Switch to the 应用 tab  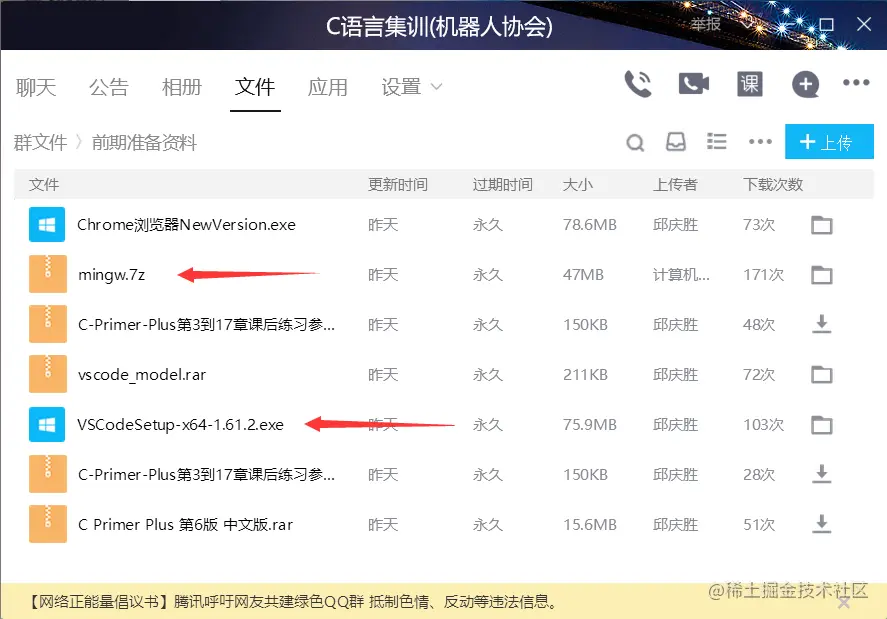(x=328, y=87)
